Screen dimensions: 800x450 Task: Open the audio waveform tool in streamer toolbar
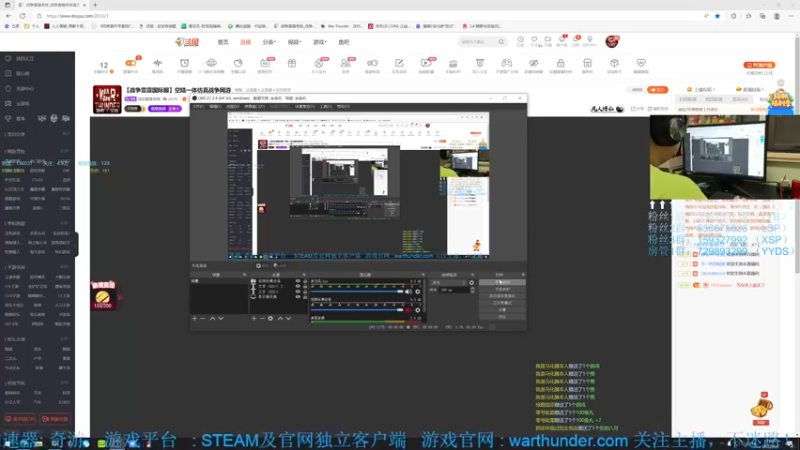[x=158, y=63]
